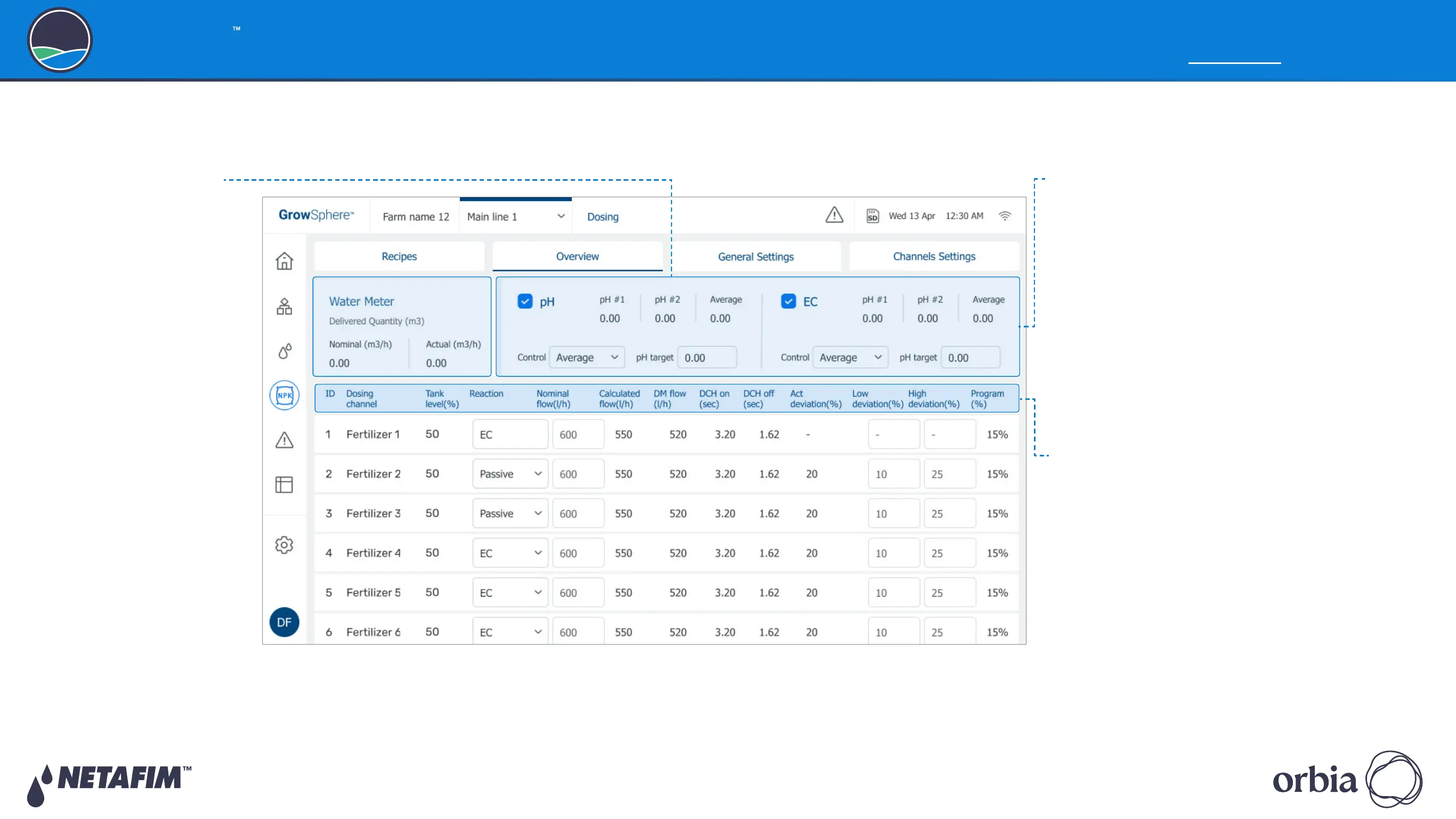Open Fertilizer 6 Reaction dropdown
1456x819 pixels.
click(x=510, y=631)
